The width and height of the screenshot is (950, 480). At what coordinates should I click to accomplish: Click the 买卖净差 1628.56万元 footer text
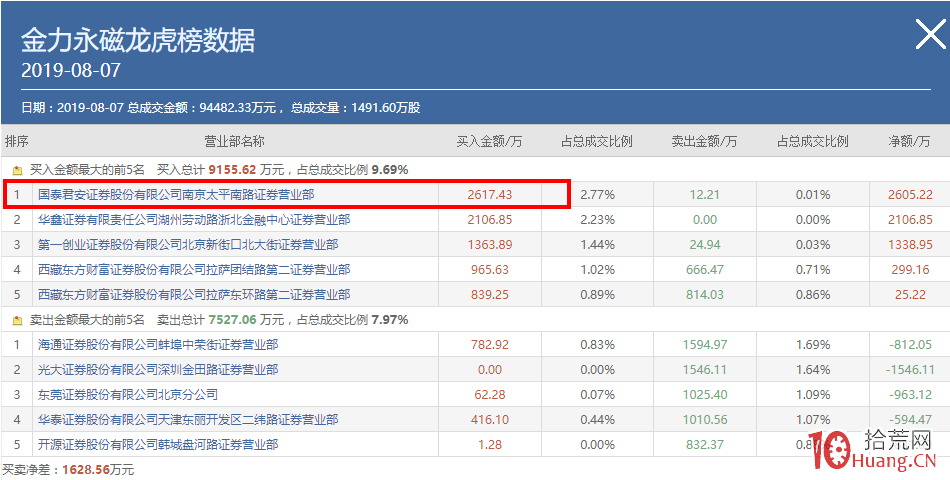point(68,470)
